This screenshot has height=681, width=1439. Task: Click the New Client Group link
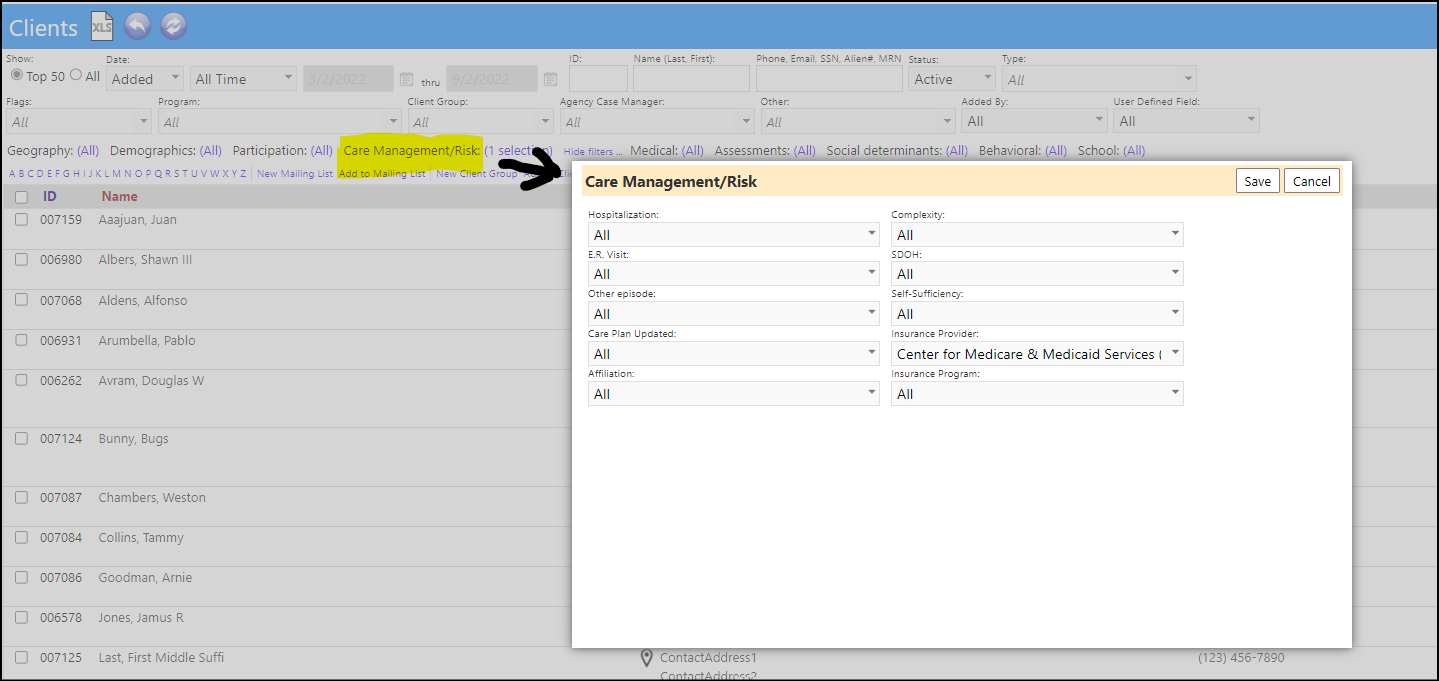coord(476,174)
